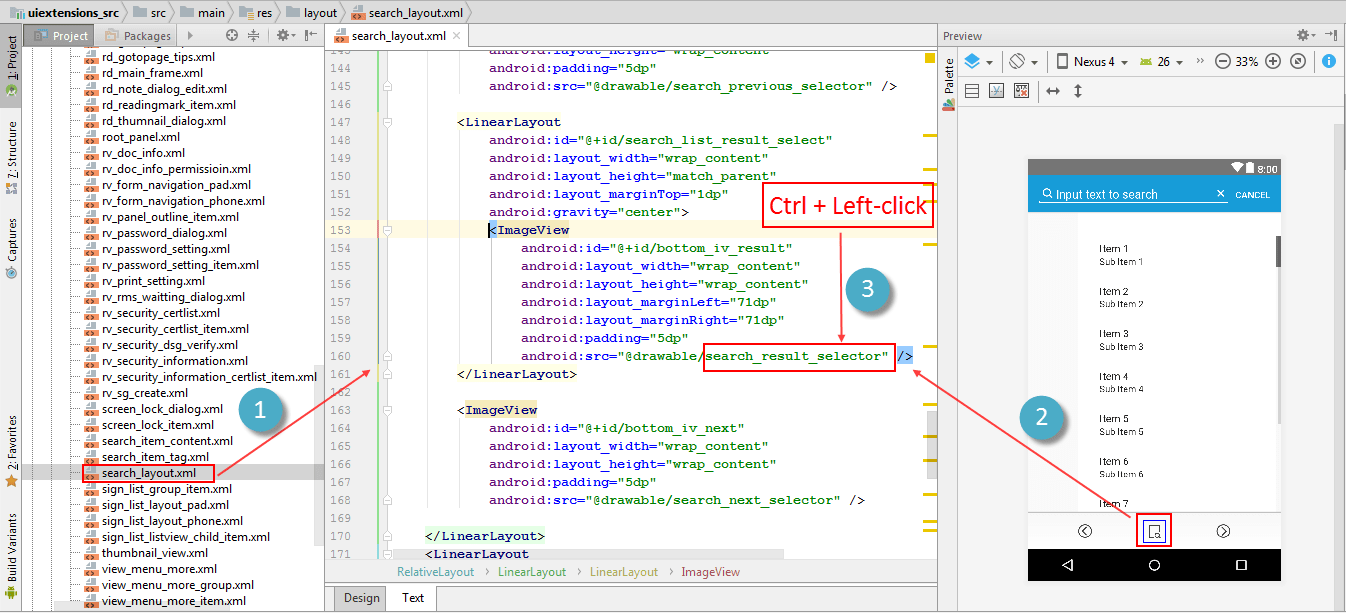
Task: Click the Android back triangle in the preview
Action: (x=1067, y=565)
